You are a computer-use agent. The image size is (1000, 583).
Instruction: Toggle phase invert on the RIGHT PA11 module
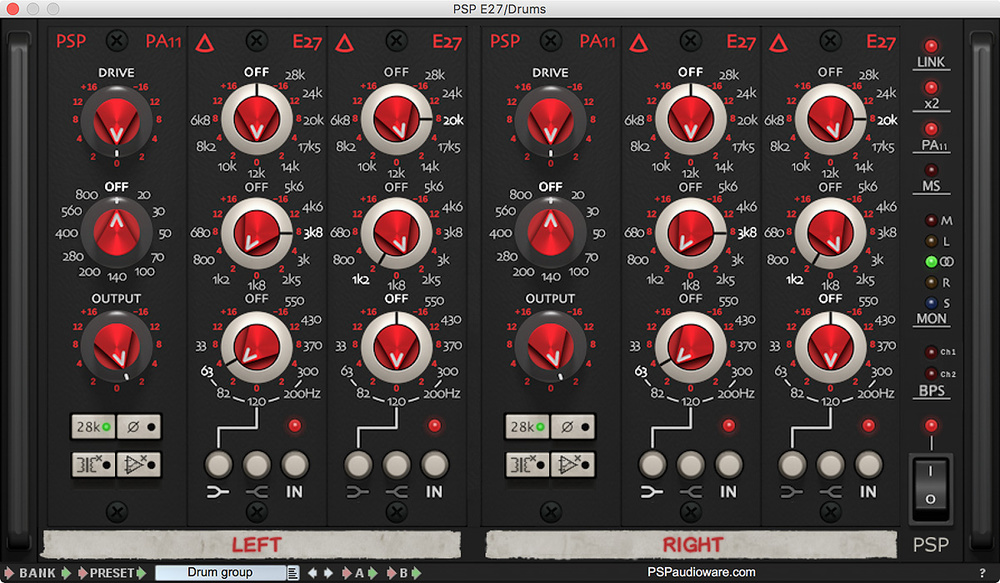click(x=573, y=427)
